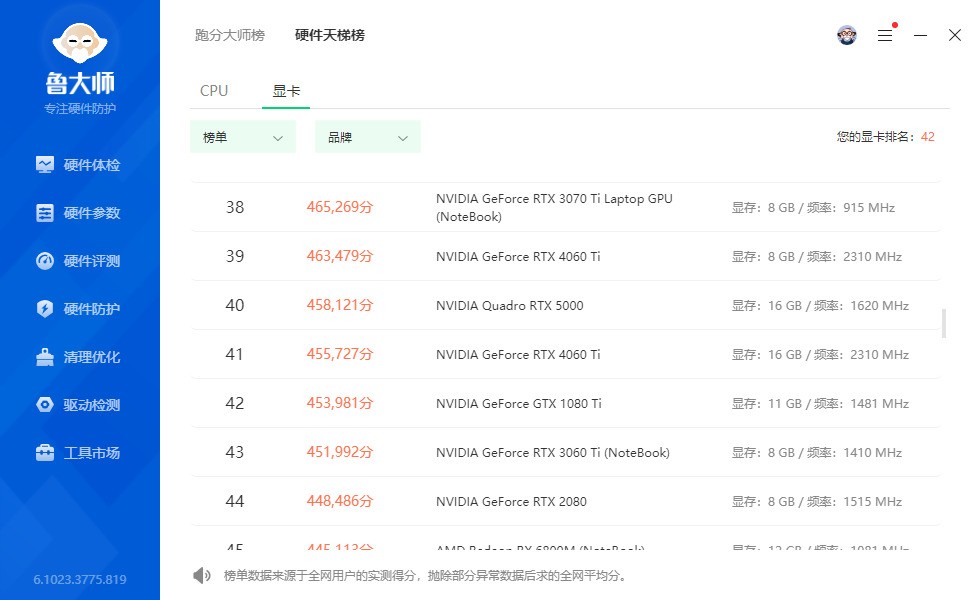Click version number 6.1023.3775.819
The image size is (980, 600).
tap(80, 579)
